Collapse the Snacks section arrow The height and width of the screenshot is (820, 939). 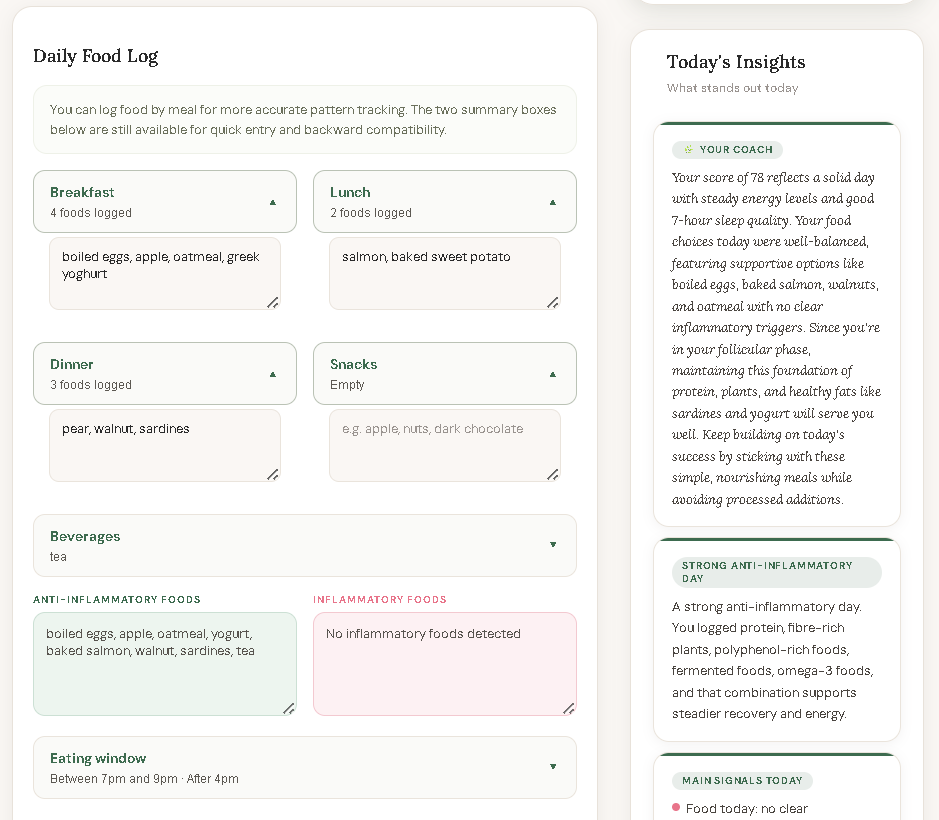point(552,374)
